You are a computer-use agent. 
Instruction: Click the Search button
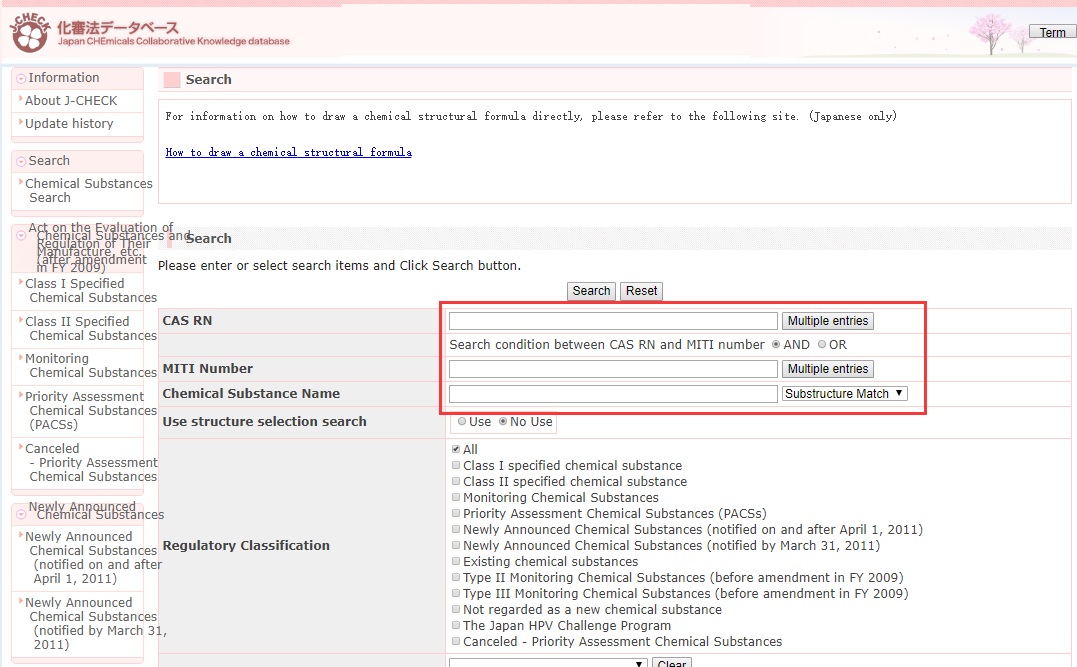(x=591, y=291)
